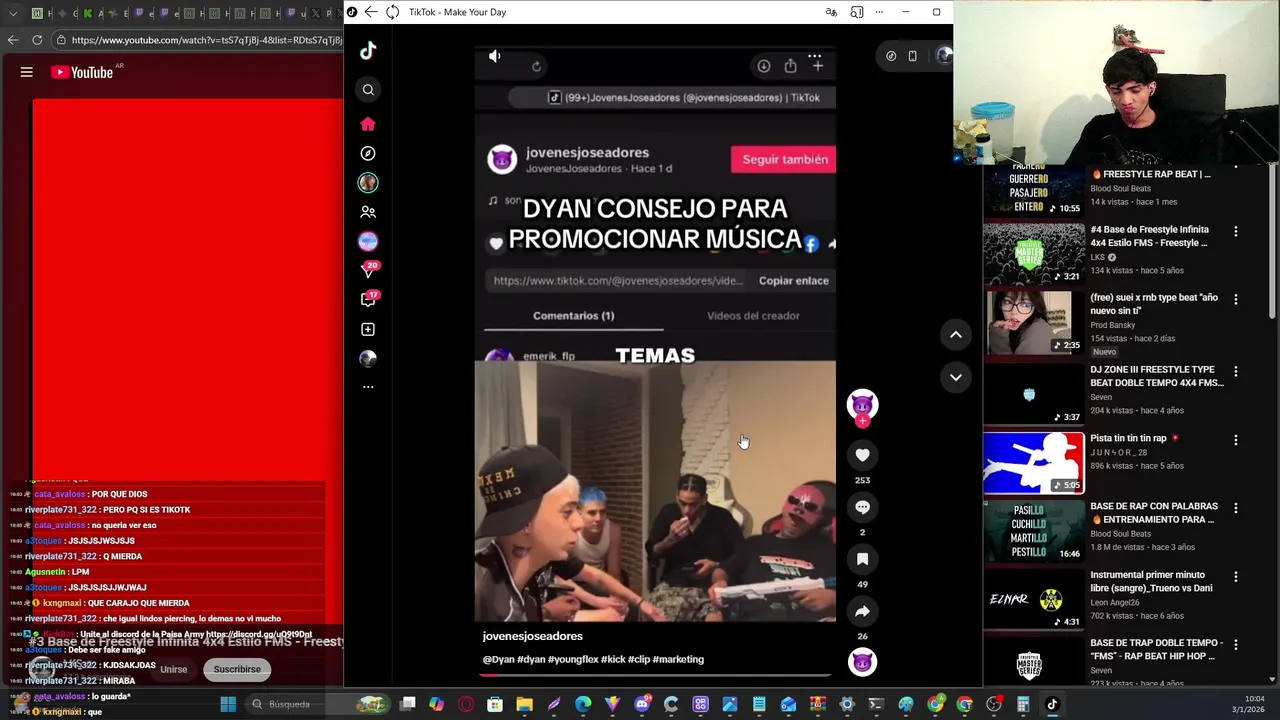This screenshot has width=1280, height=720.
Task: Open the TikTok sidebar More dots
Action: coord(368,387)
